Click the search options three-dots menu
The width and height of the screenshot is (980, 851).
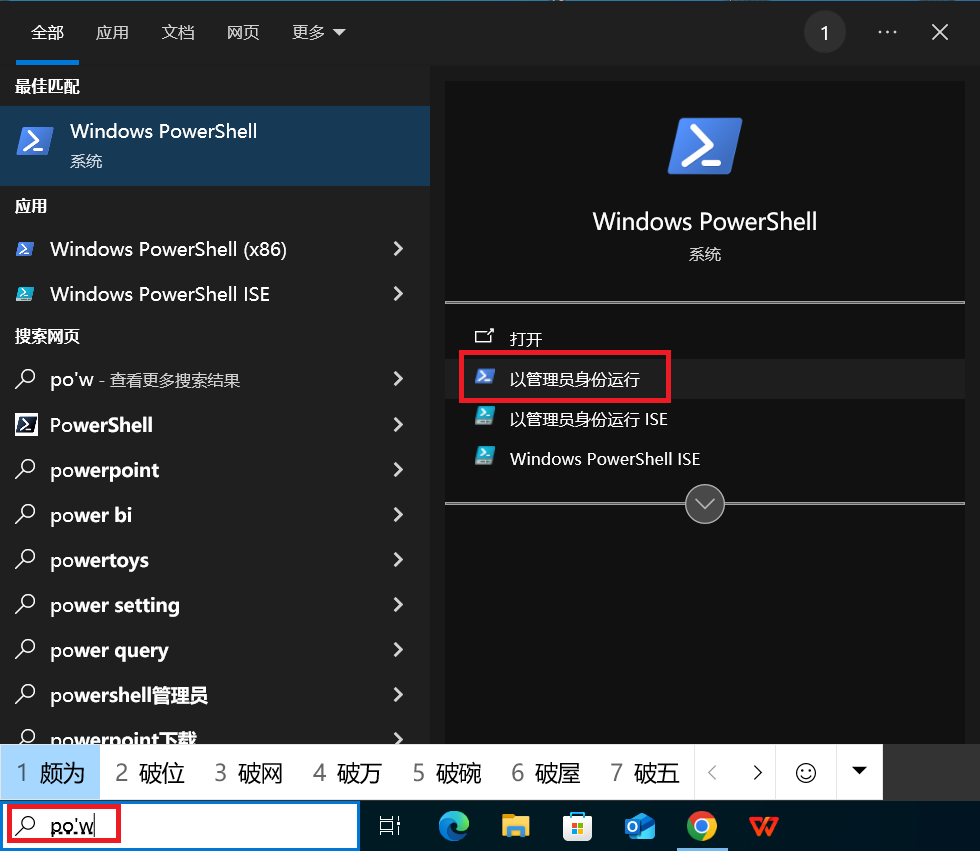pyautogui.click(x=887, y=32)
